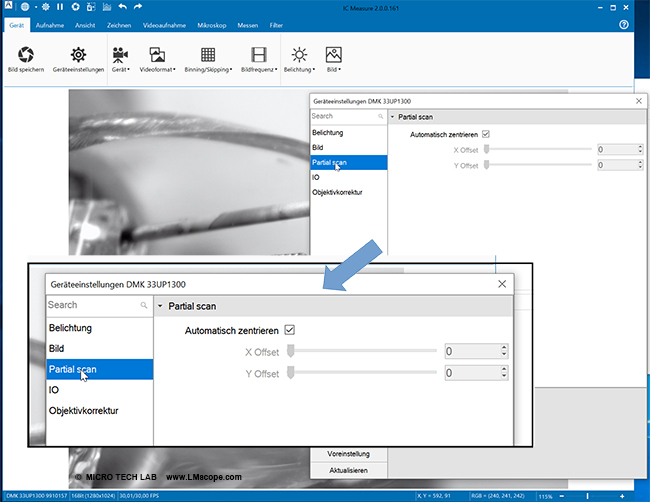Screen dimensions: 650x502
Task: Click the Binning/Skipping grid icon
Action: pyautogui.click(x=209, y=53)
